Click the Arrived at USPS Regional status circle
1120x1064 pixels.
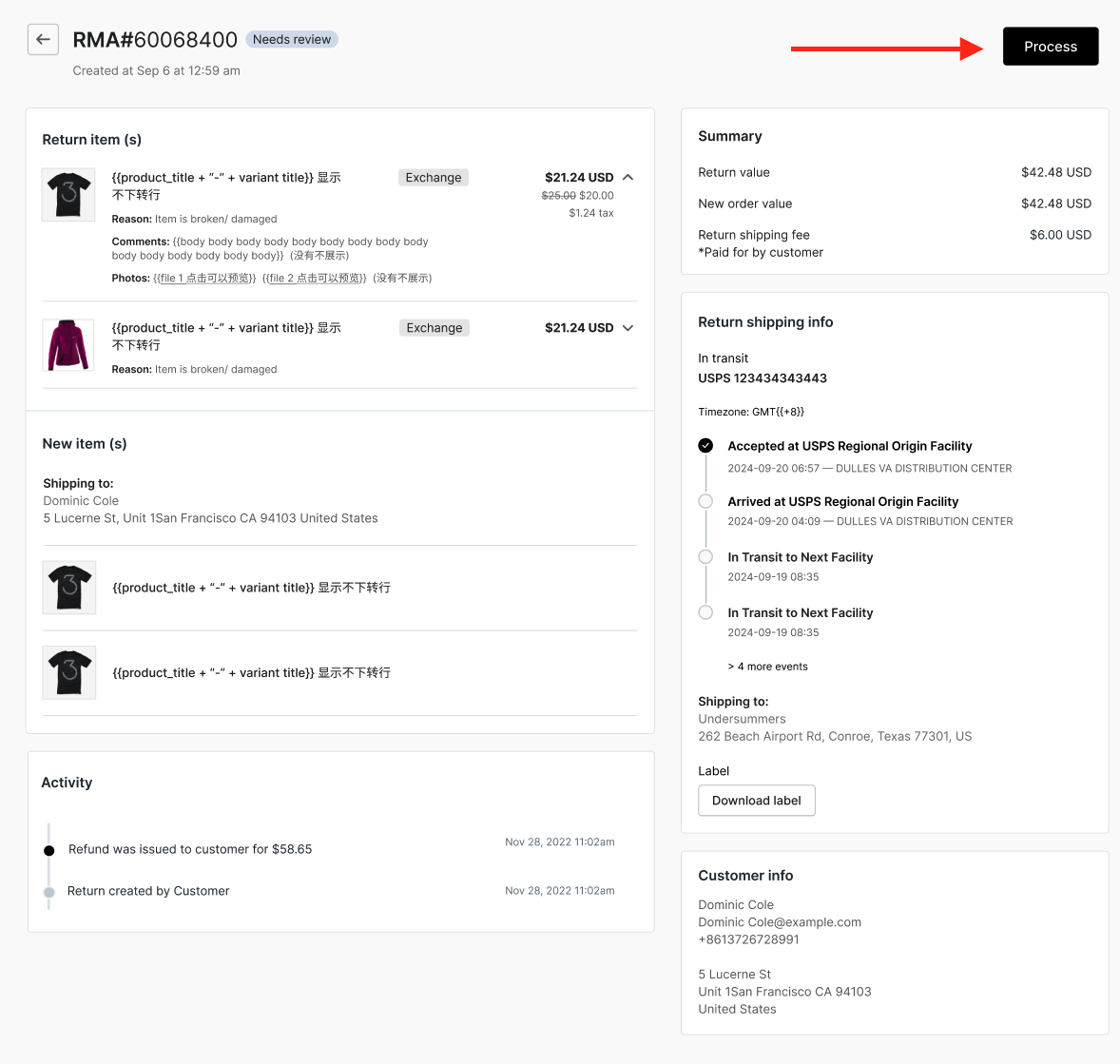point(705,501)
